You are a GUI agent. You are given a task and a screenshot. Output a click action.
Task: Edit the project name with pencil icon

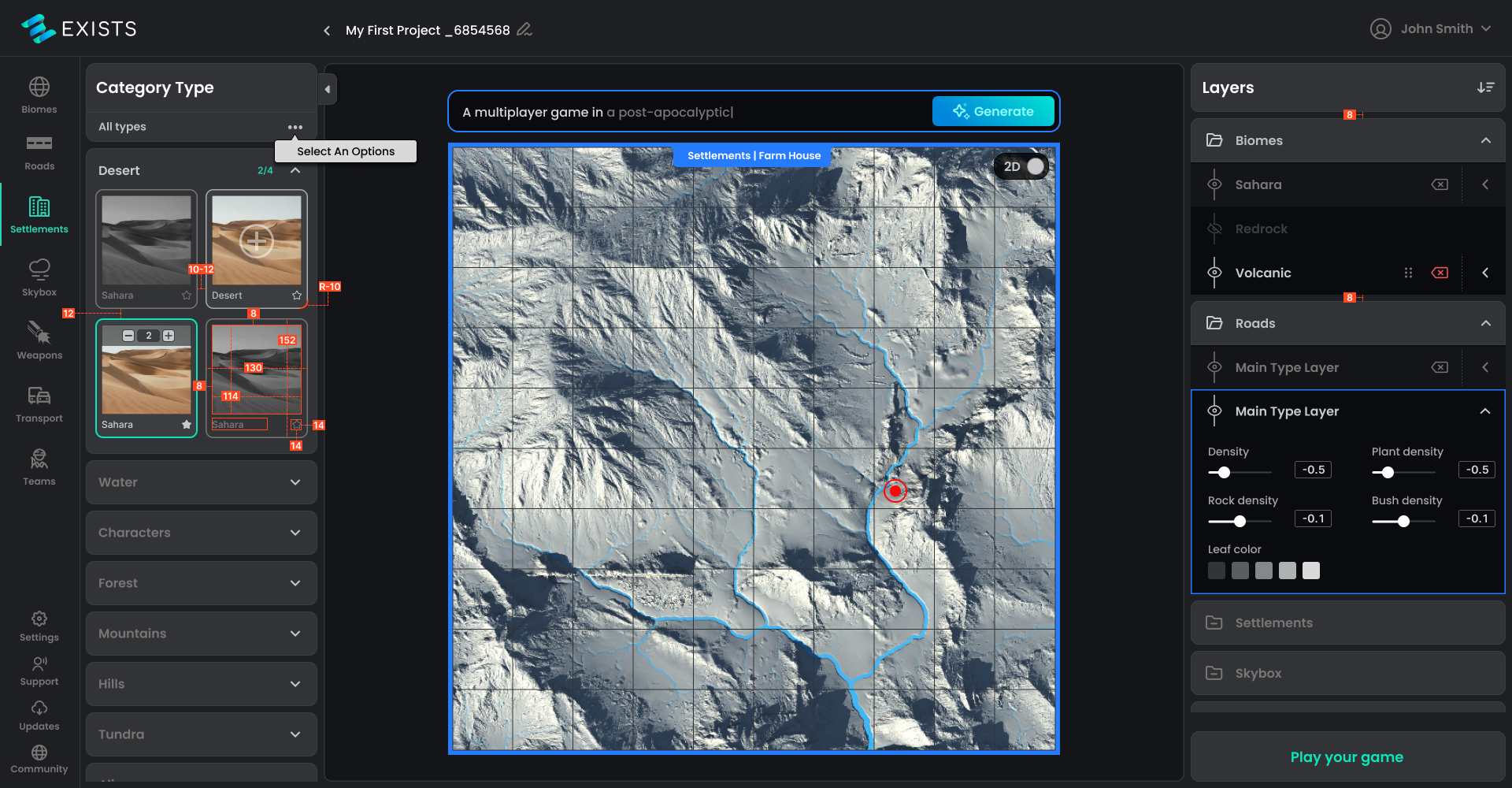pyautogui.click(x=524, y=29)
